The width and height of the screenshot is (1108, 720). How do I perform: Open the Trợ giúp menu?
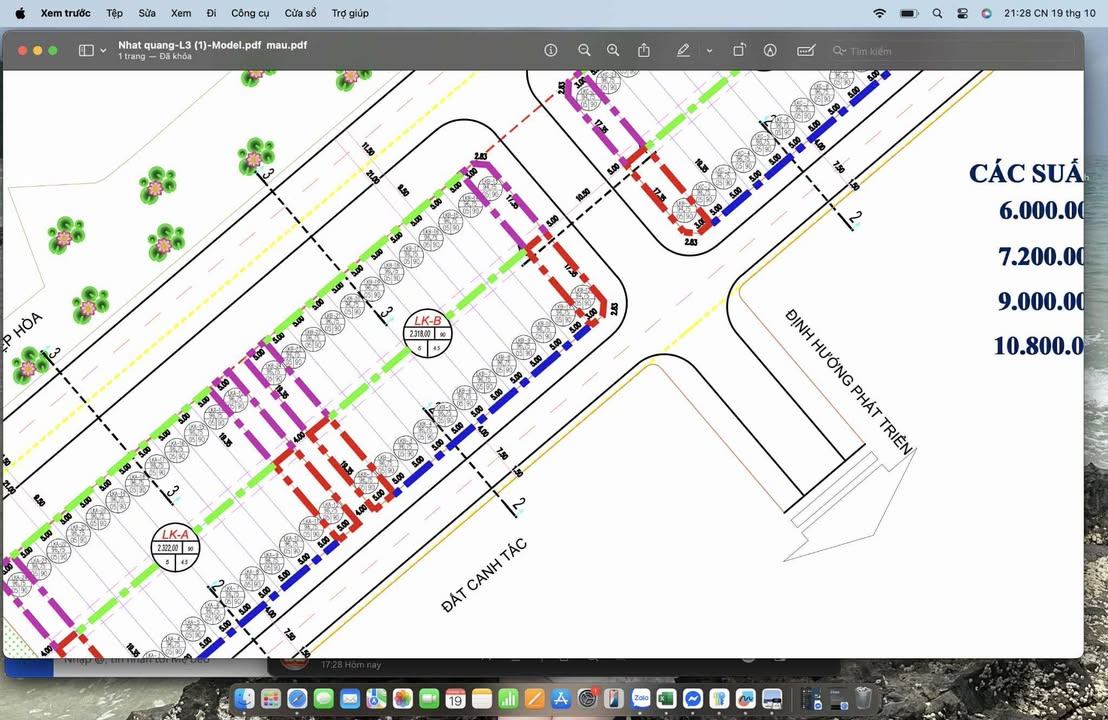pyautogui.click(x=350, y=13)
